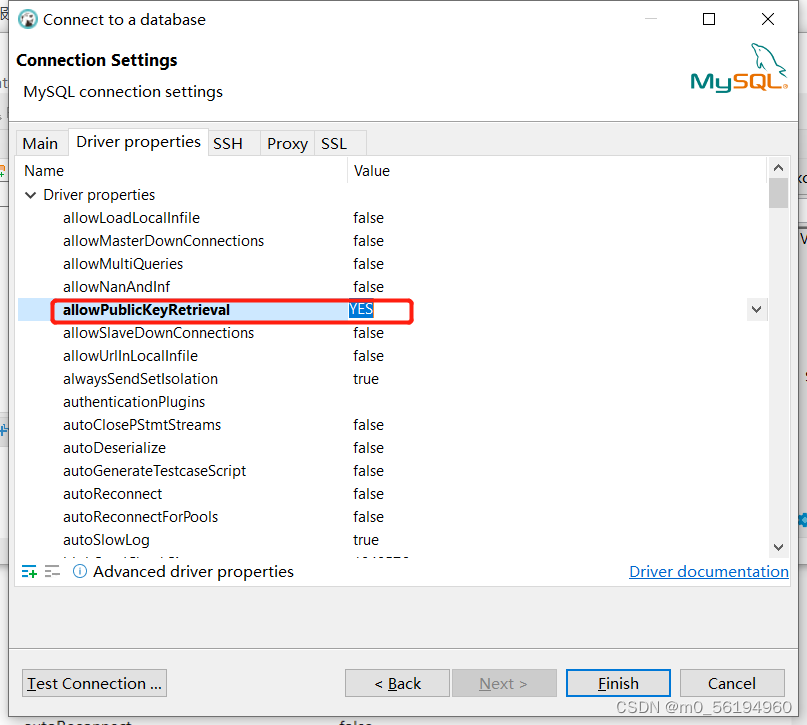Viewport: 807px width, 725px height.
Task: Click the info icon beside Advanced driver properties
Action: (79, 571)
